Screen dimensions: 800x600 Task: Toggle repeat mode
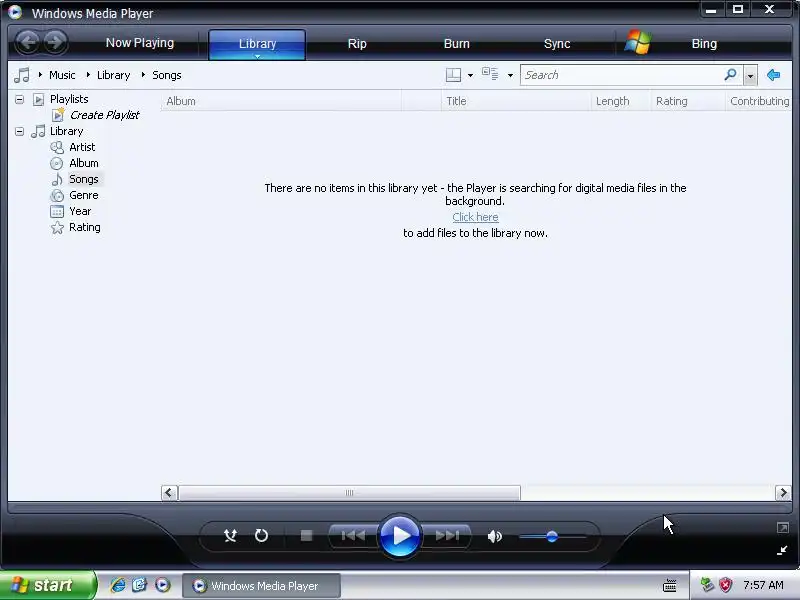click(x=261, y=536)
